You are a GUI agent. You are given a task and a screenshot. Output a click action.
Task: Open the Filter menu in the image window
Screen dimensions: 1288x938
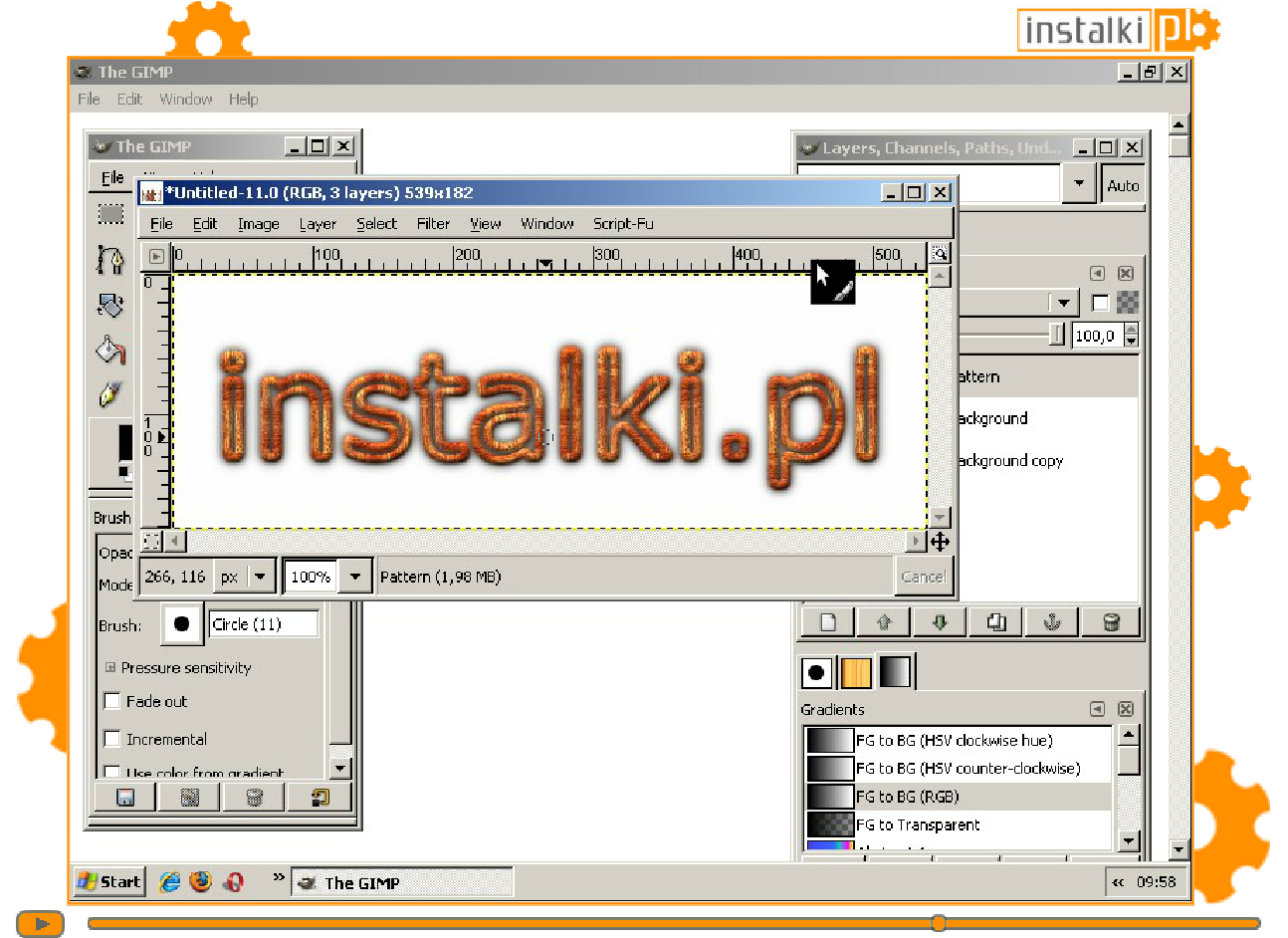433,224
